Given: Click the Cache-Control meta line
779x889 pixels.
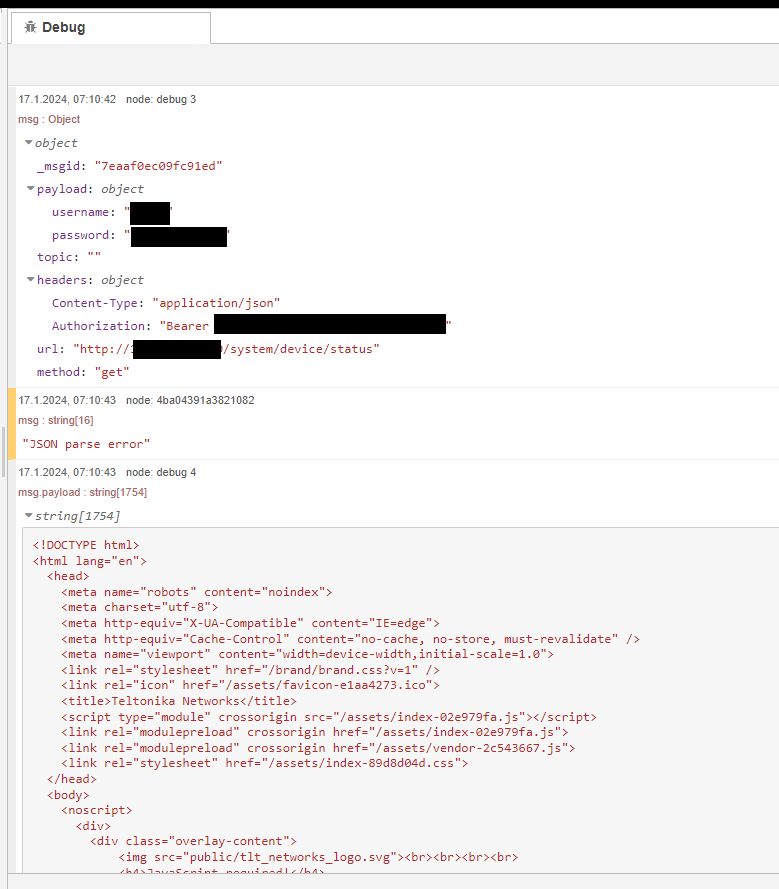Looking at the screenshot, I should (x=350, y=639).
